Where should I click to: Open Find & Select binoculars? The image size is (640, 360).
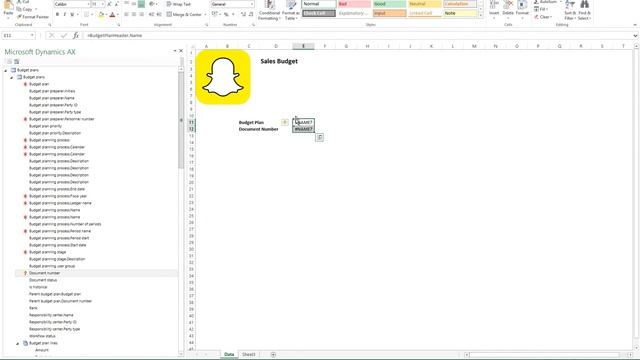click(584, 10)
